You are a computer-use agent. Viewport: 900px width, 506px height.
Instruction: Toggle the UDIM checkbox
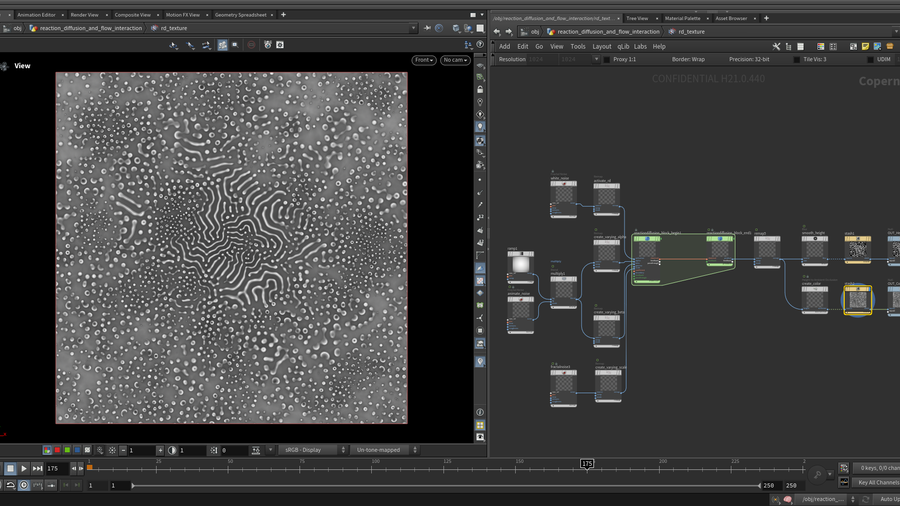[869, 60]
